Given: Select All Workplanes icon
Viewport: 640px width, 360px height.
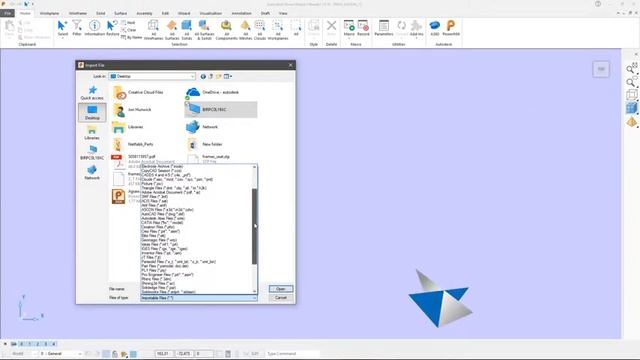Looking at the screenshot, I should (x=278, y=30).
